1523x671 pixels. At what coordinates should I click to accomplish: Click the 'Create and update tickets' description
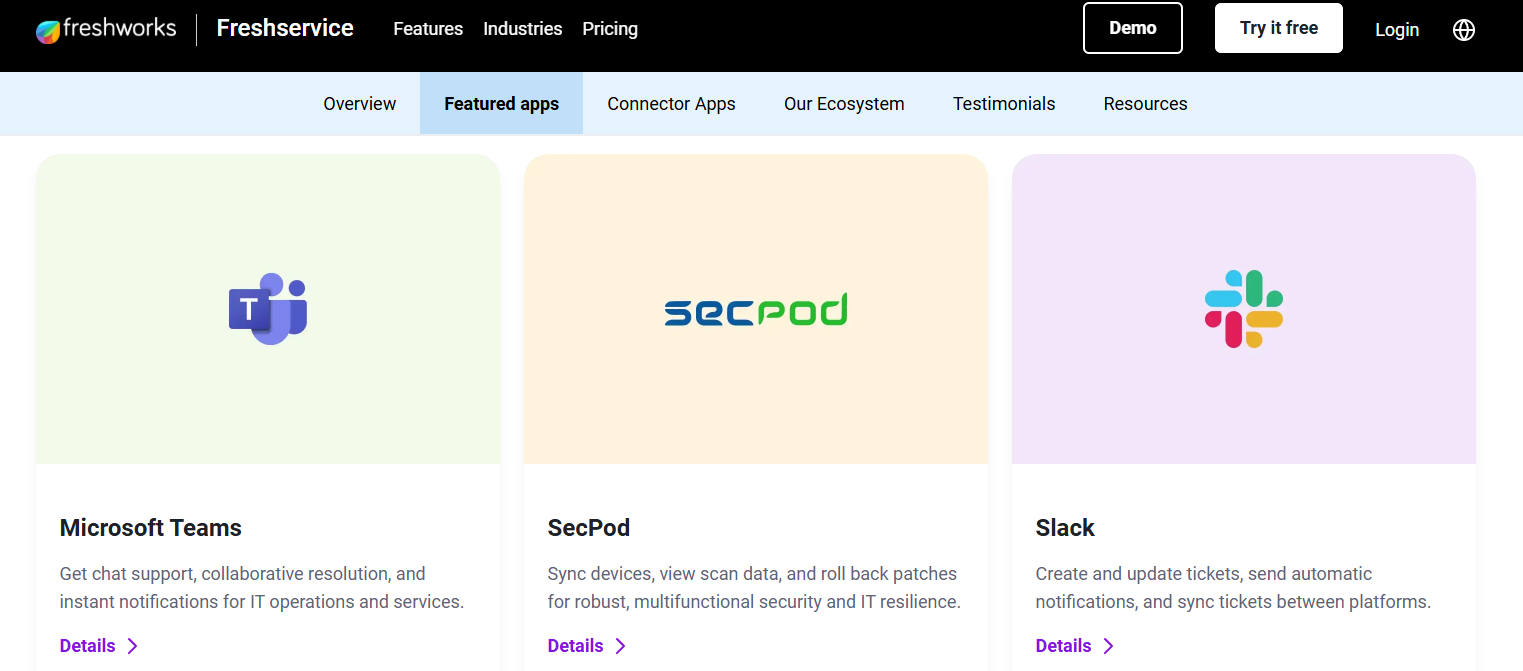coord(1234,588)
